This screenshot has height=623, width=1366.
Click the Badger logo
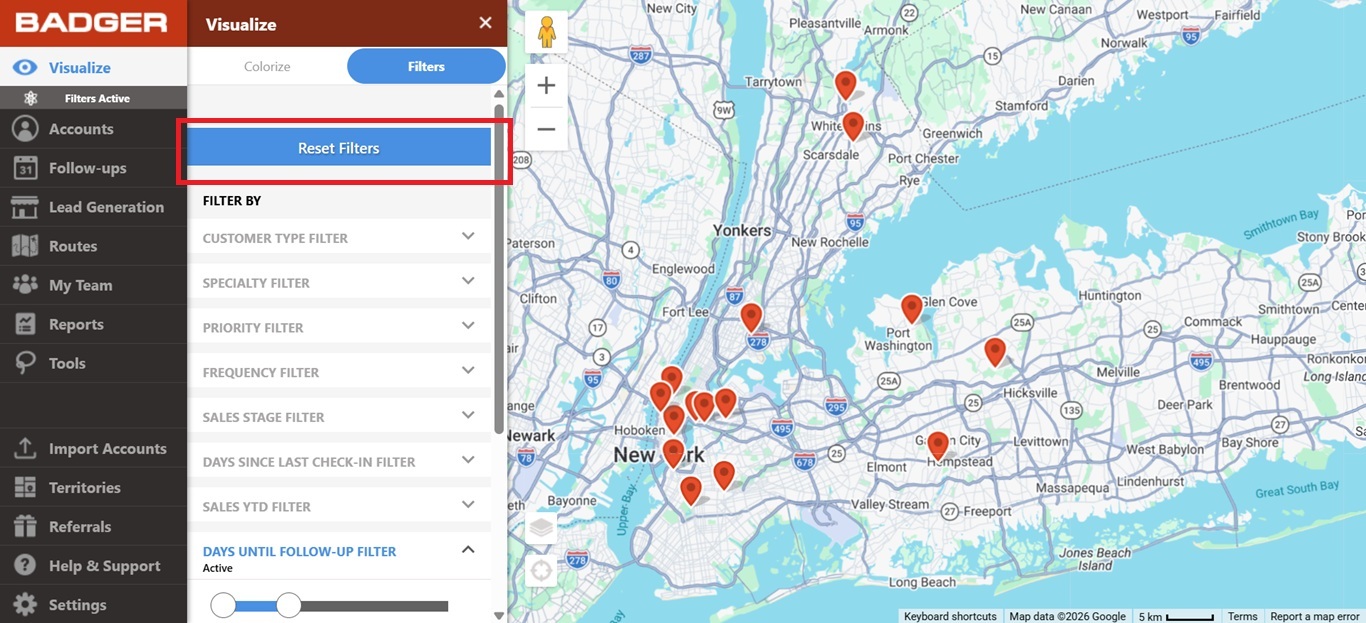click(91, 22)
